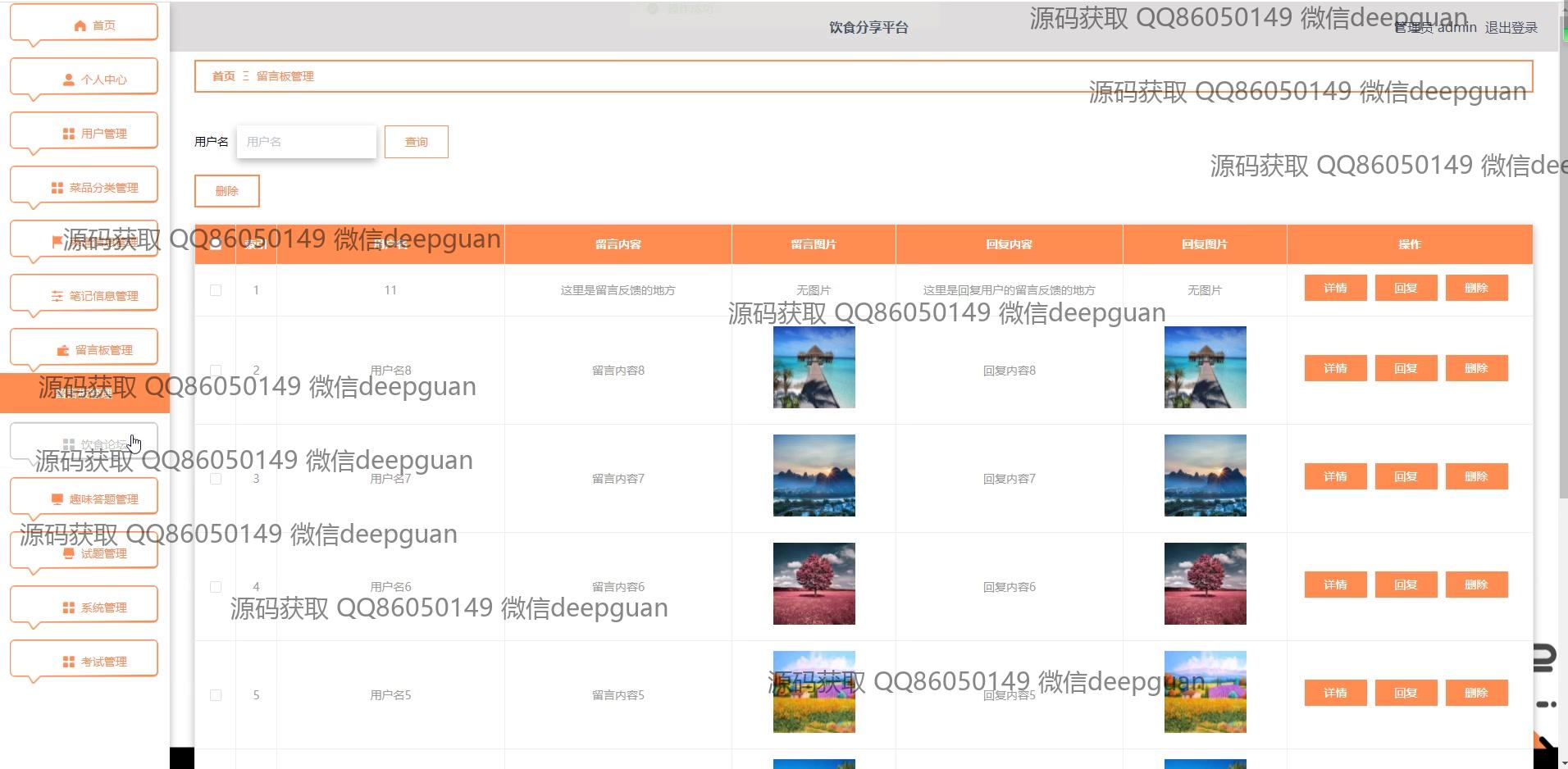The height and width of the screenshot is (769, 1568).
Task: Open the 个人中心 sidebar menu
Action: tap(84, 77)
